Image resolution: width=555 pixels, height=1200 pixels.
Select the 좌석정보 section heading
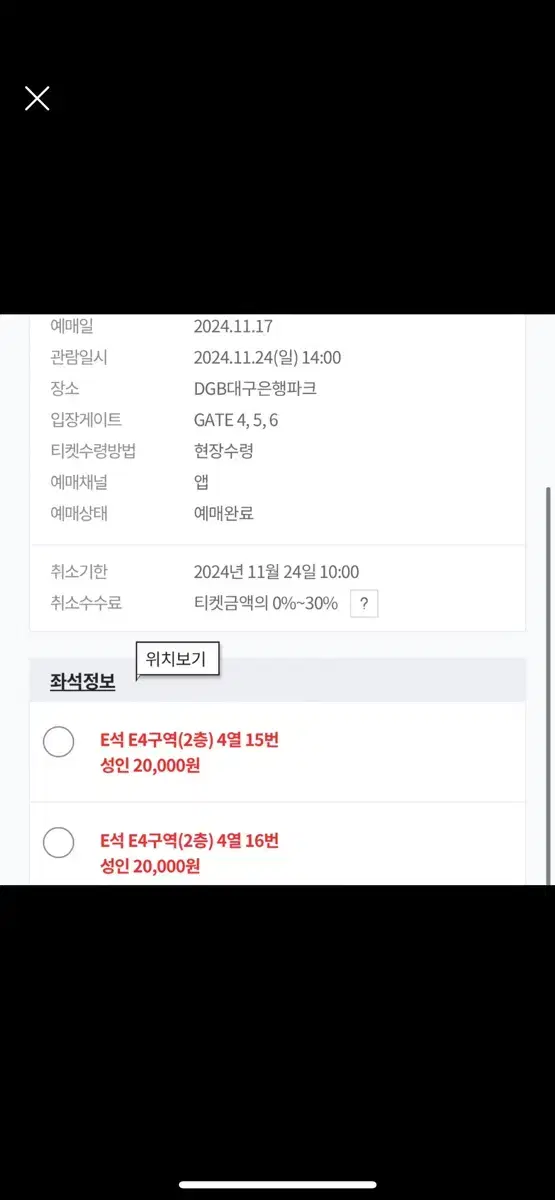click(82, 682)
